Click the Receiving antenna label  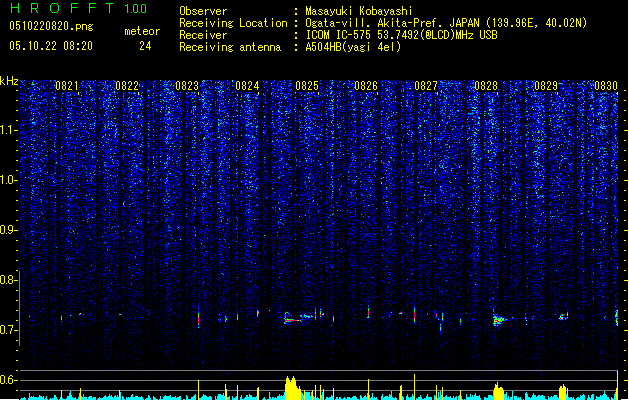(x=230, y=47)
